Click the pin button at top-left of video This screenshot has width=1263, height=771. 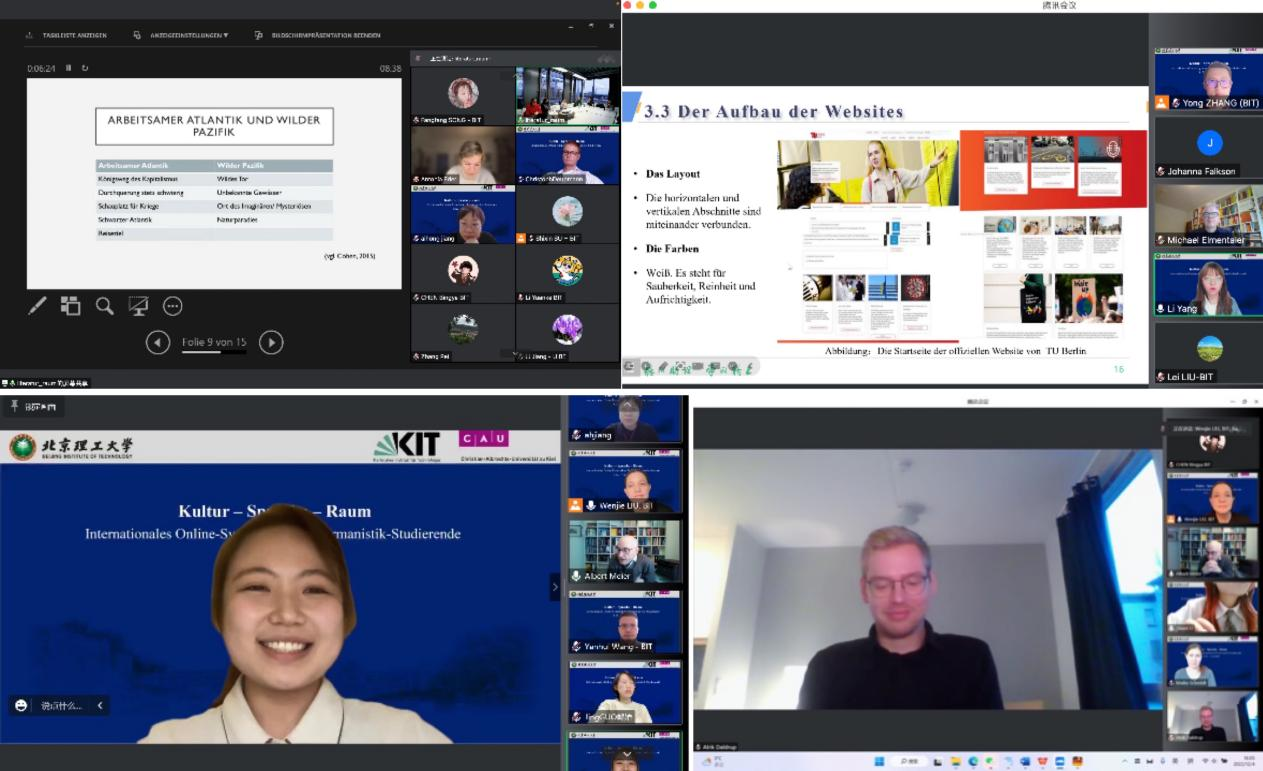coord(16,407)
